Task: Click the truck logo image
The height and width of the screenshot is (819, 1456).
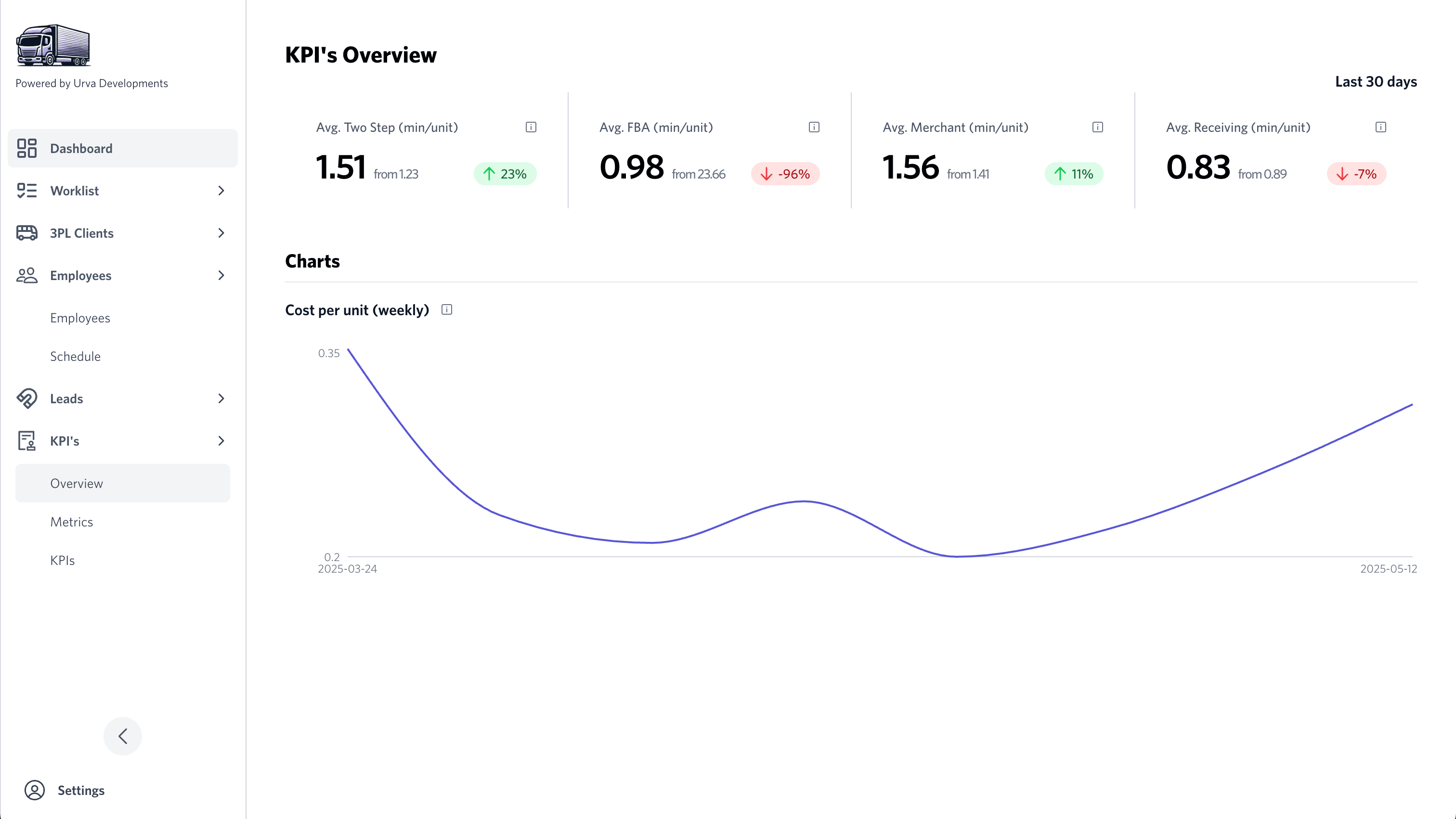Action: (x=53, y=45)
